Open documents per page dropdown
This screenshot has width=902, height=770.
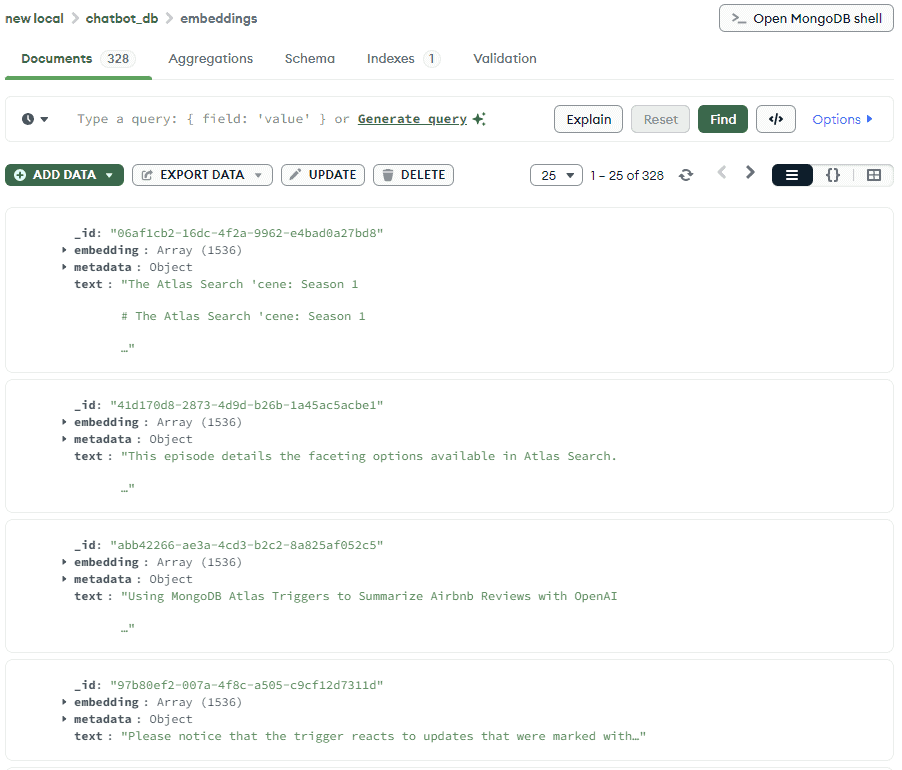(x=556, y=175)
